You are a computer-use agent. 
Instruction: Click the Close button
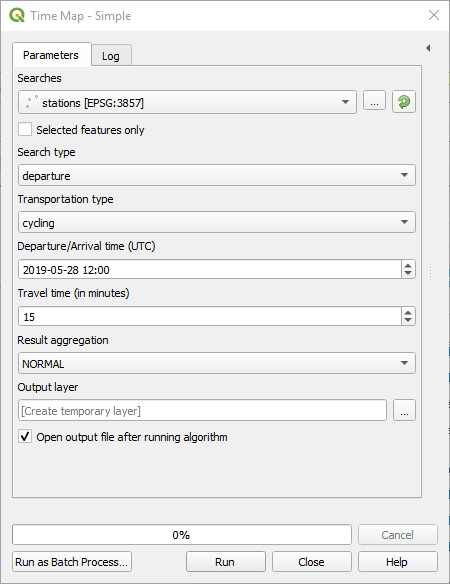[311, 562]
